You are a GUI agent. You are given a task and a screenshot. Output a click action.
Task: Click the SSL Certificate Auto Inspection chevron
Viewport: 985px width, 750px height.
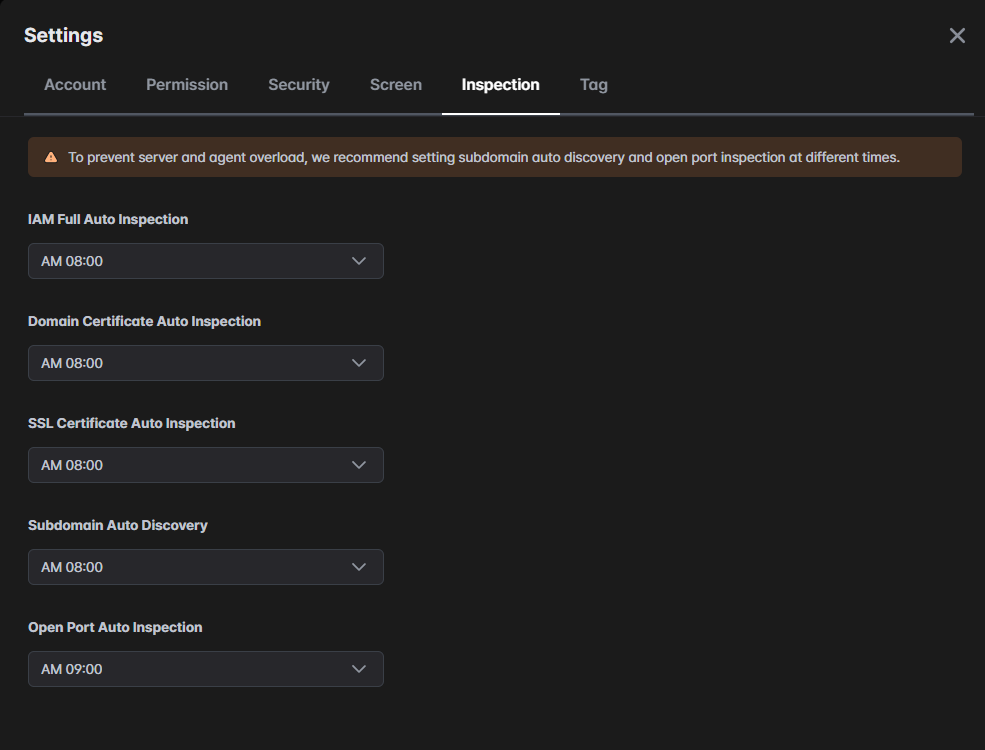click(x=359, y=465)
